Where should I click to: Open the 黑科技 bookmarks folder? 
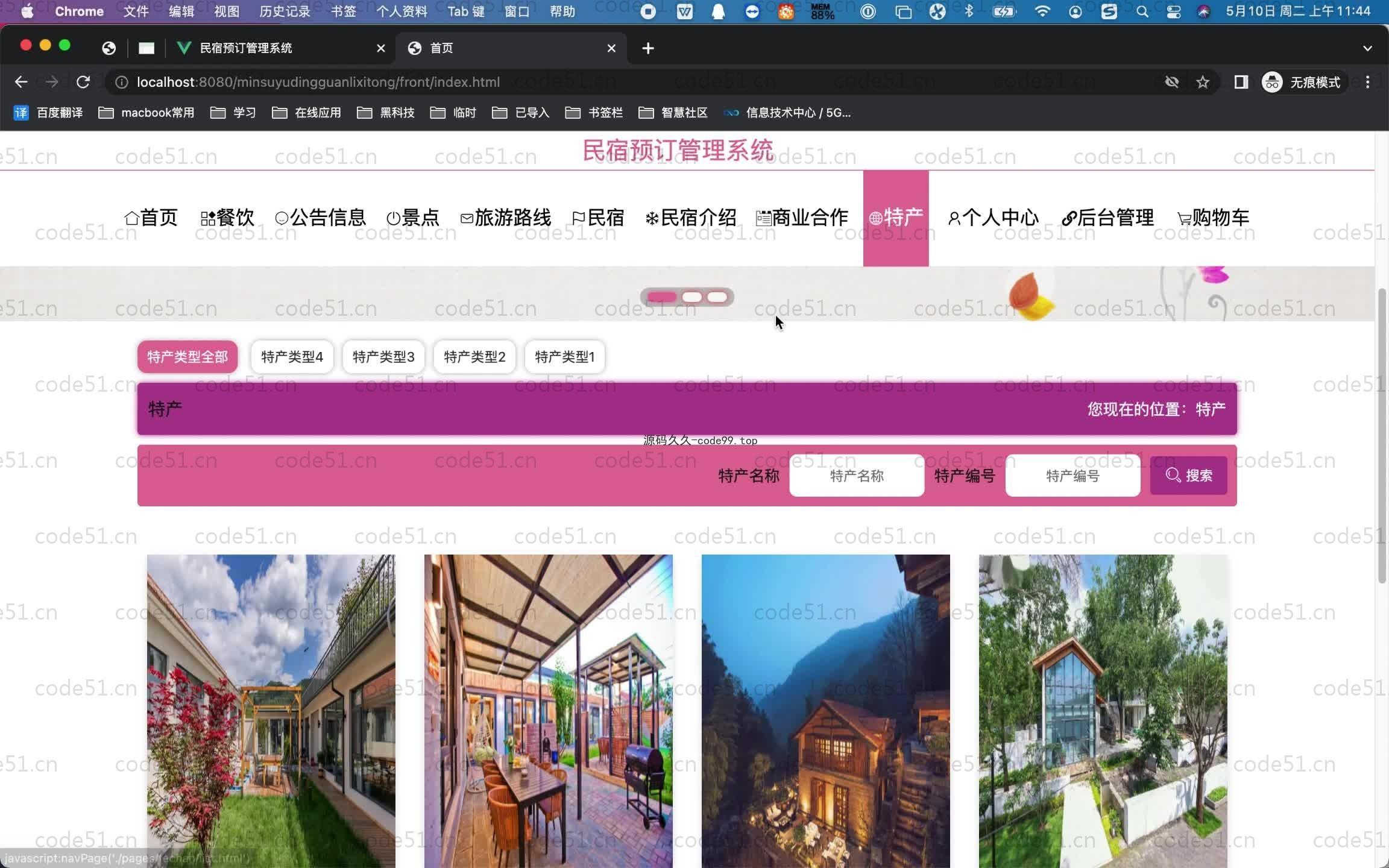(x=386, y=113)
